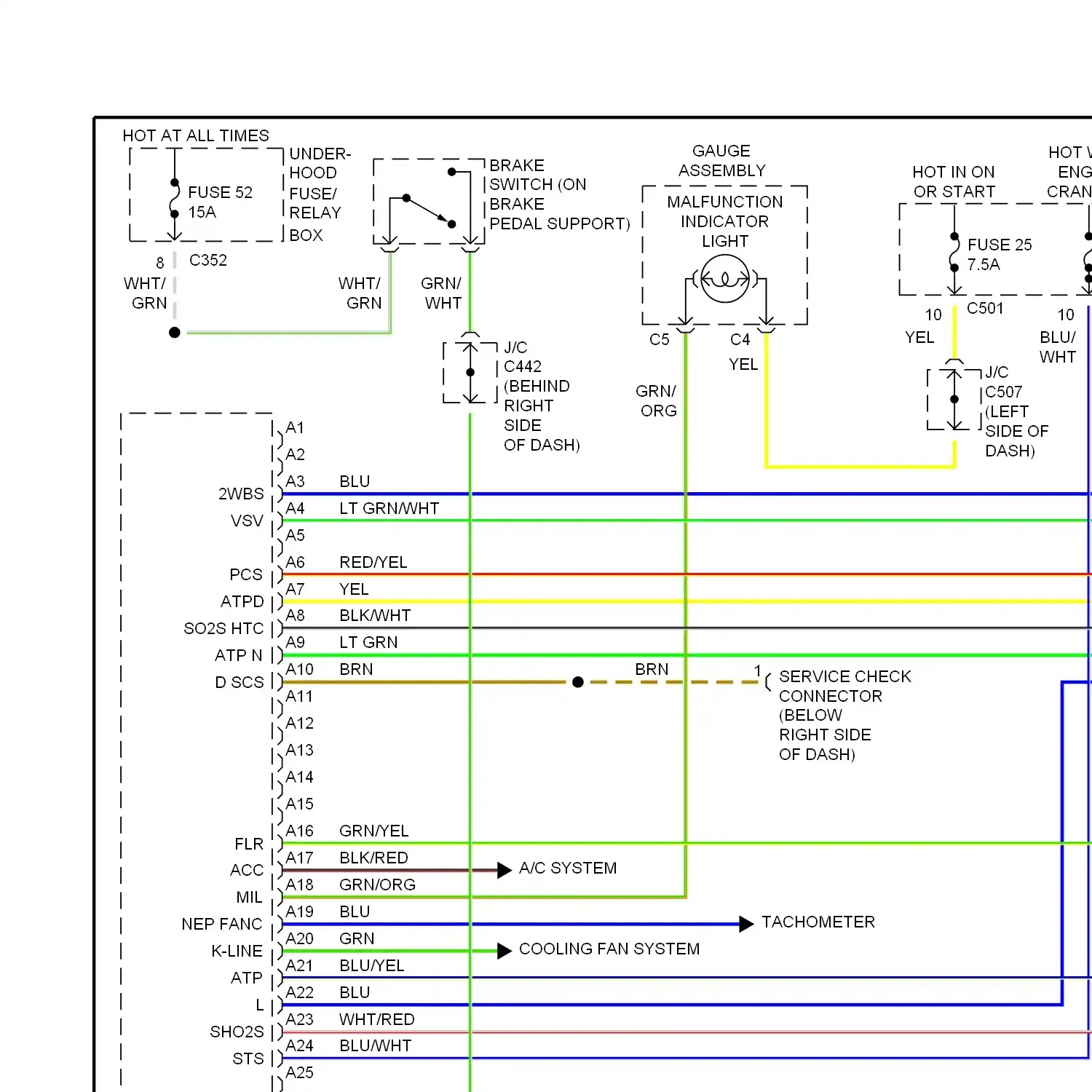Screen dimensions: 1092x1092
Task: Select the MIL terminal name
Action: pyautogui.click(x=249, y=897)
